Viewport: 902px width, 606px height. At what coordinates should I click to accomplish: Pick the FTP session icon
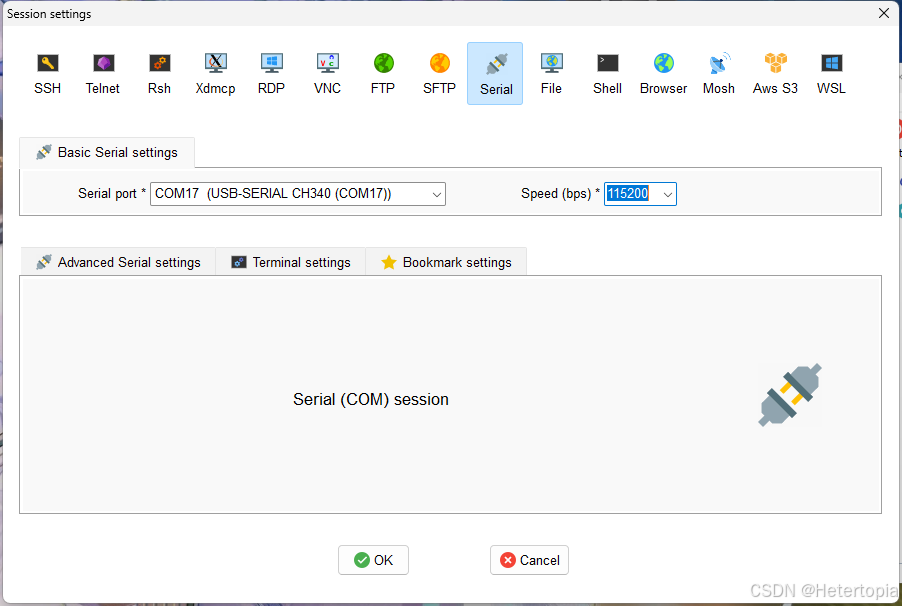[x=383, y=74]
